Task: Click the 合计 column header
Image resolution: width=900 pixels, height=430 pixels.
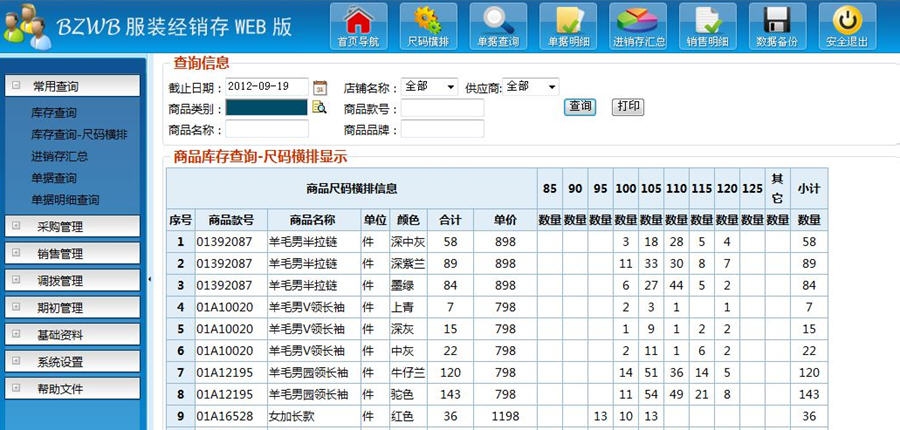Action: tap(451, 220)
